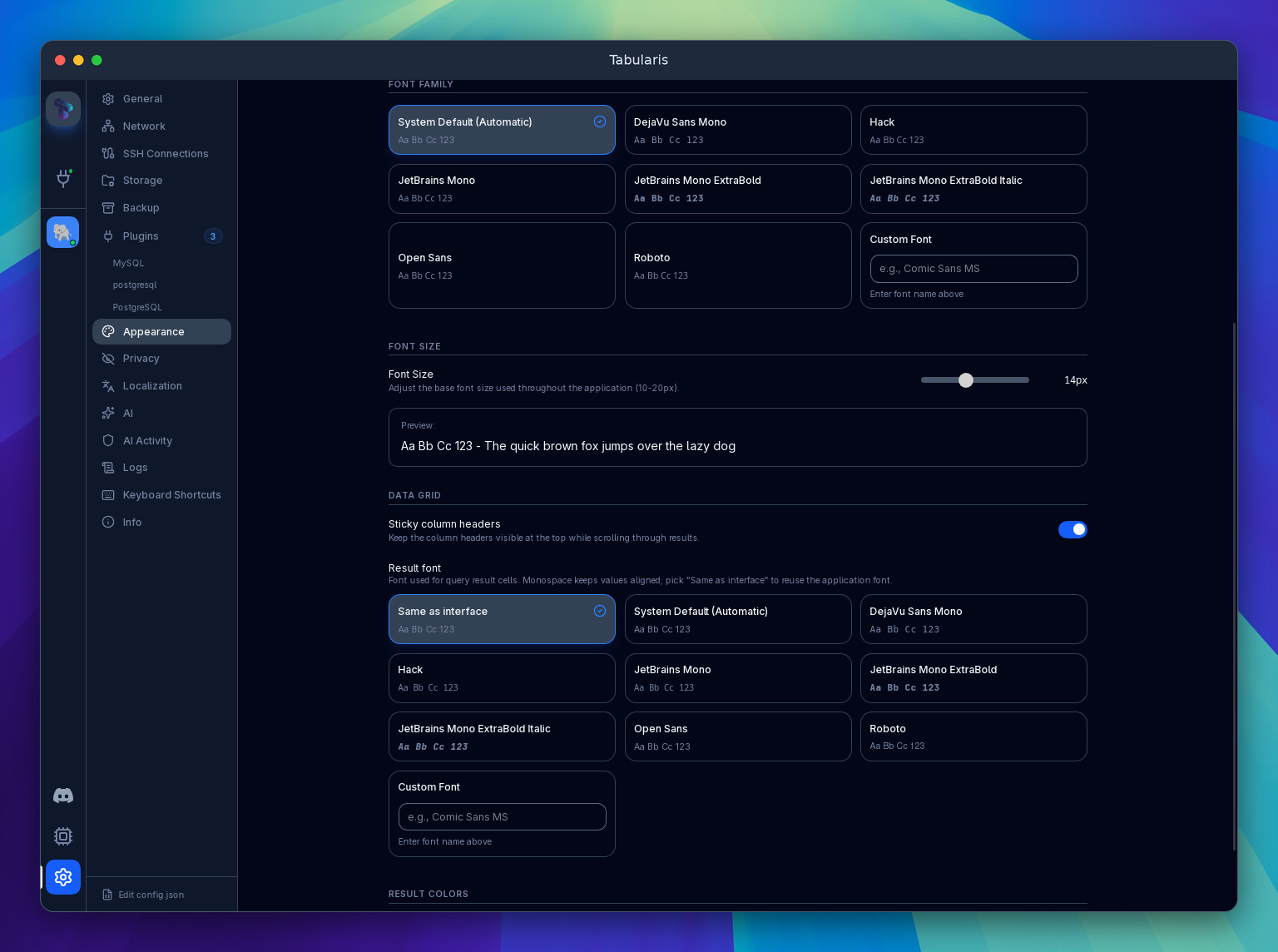The width and height of the screenshot is (1278, 952).
Task: Choose JetBrains Mono font family card
Action: click(502, 189)
